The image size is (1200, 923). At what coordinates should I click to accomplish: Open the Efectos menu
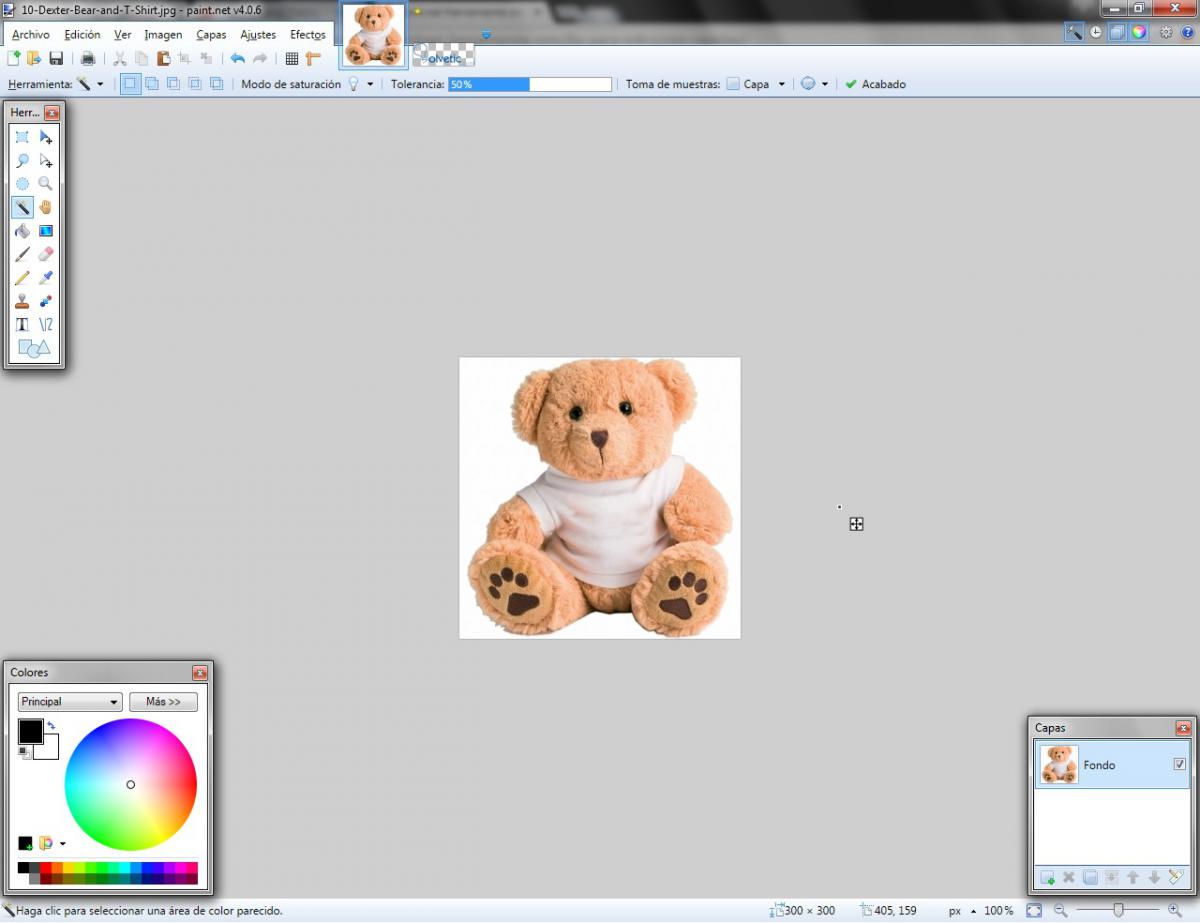(308, 35)
